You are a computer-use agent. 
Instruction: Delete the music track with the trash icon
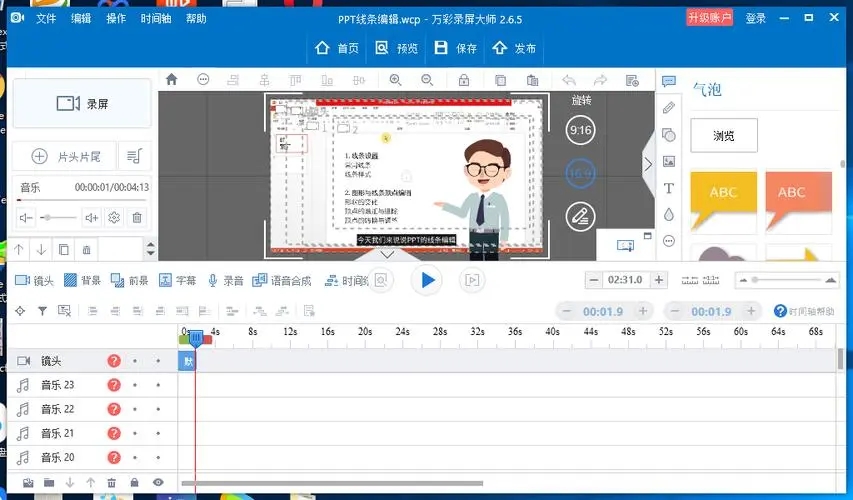coord(137,217)
